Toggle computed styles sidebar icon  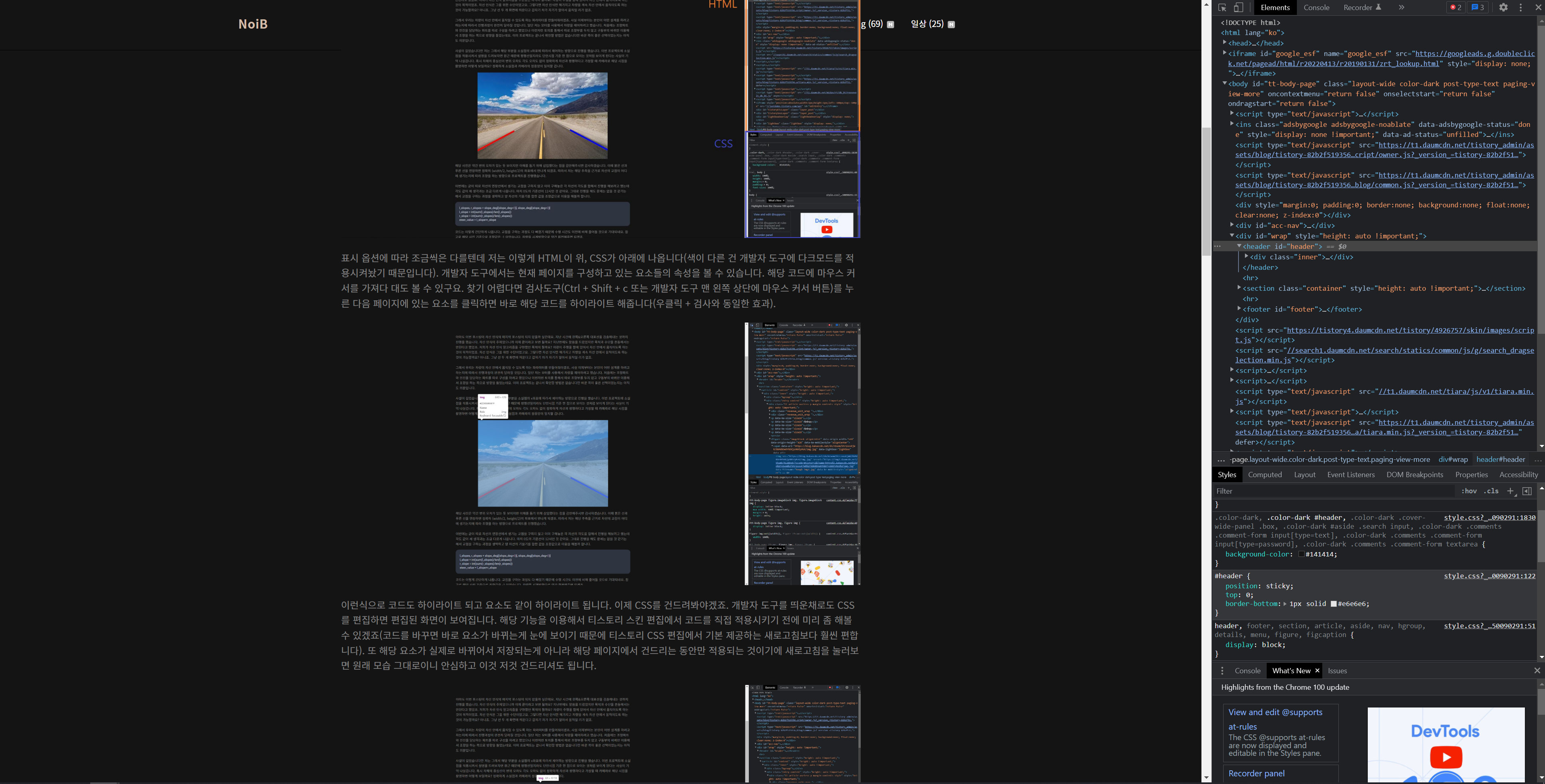pyautogui.click(x=1527, y=491)
